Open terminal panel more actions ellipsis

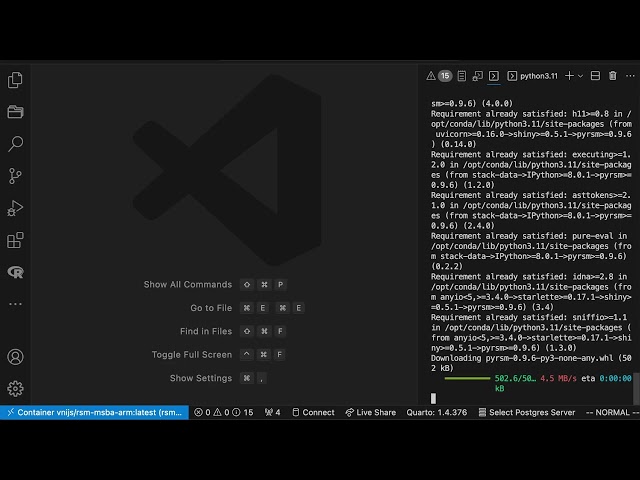pos(630,76)
